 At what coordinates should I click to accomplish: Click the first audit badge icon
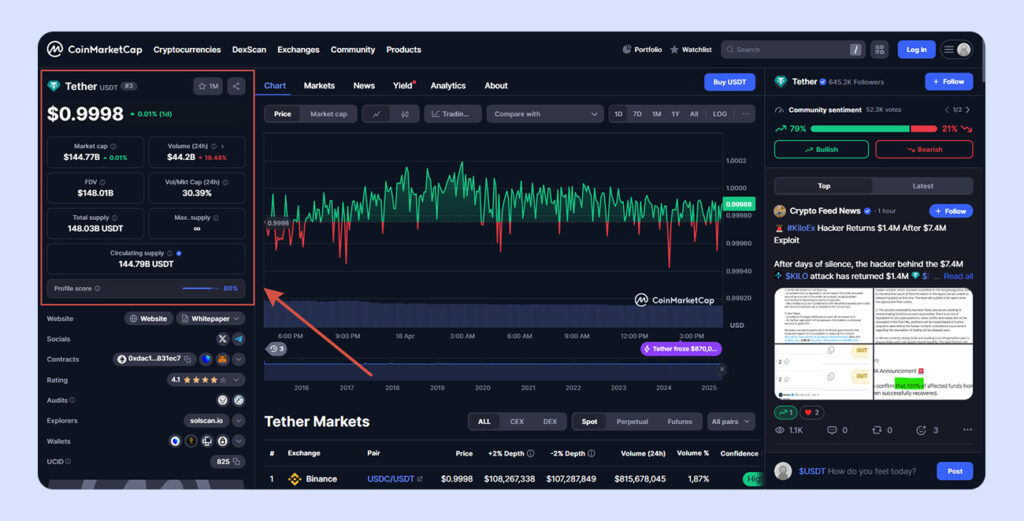223,400
